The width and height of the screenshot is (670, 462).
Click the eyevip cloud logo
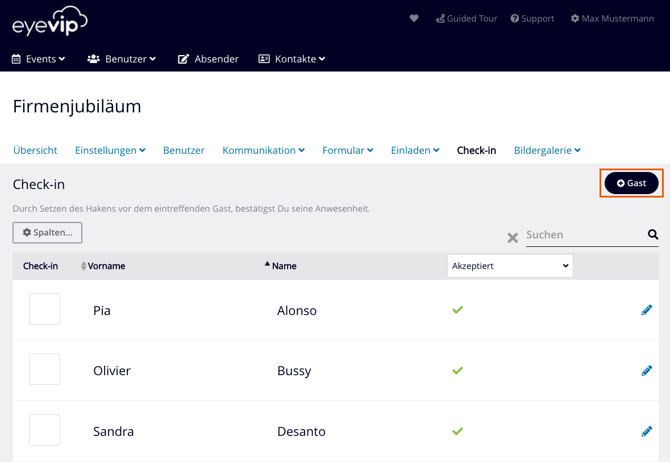pos(50,21)
